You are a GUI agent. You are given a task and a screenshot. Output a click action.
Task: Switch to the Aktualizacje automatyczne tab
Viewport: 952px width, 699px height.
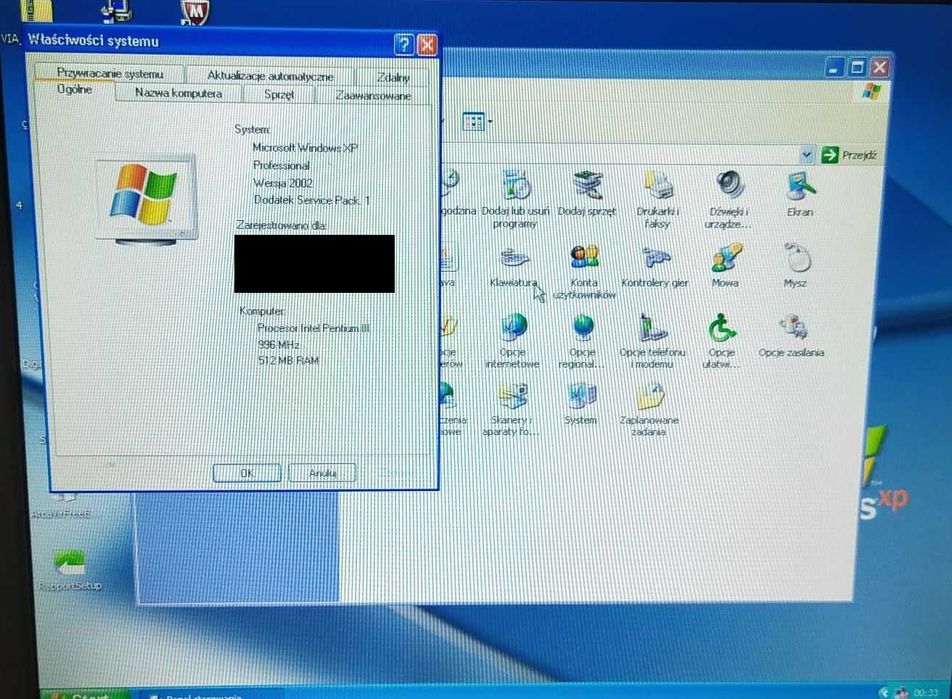[x=270, y=76]
